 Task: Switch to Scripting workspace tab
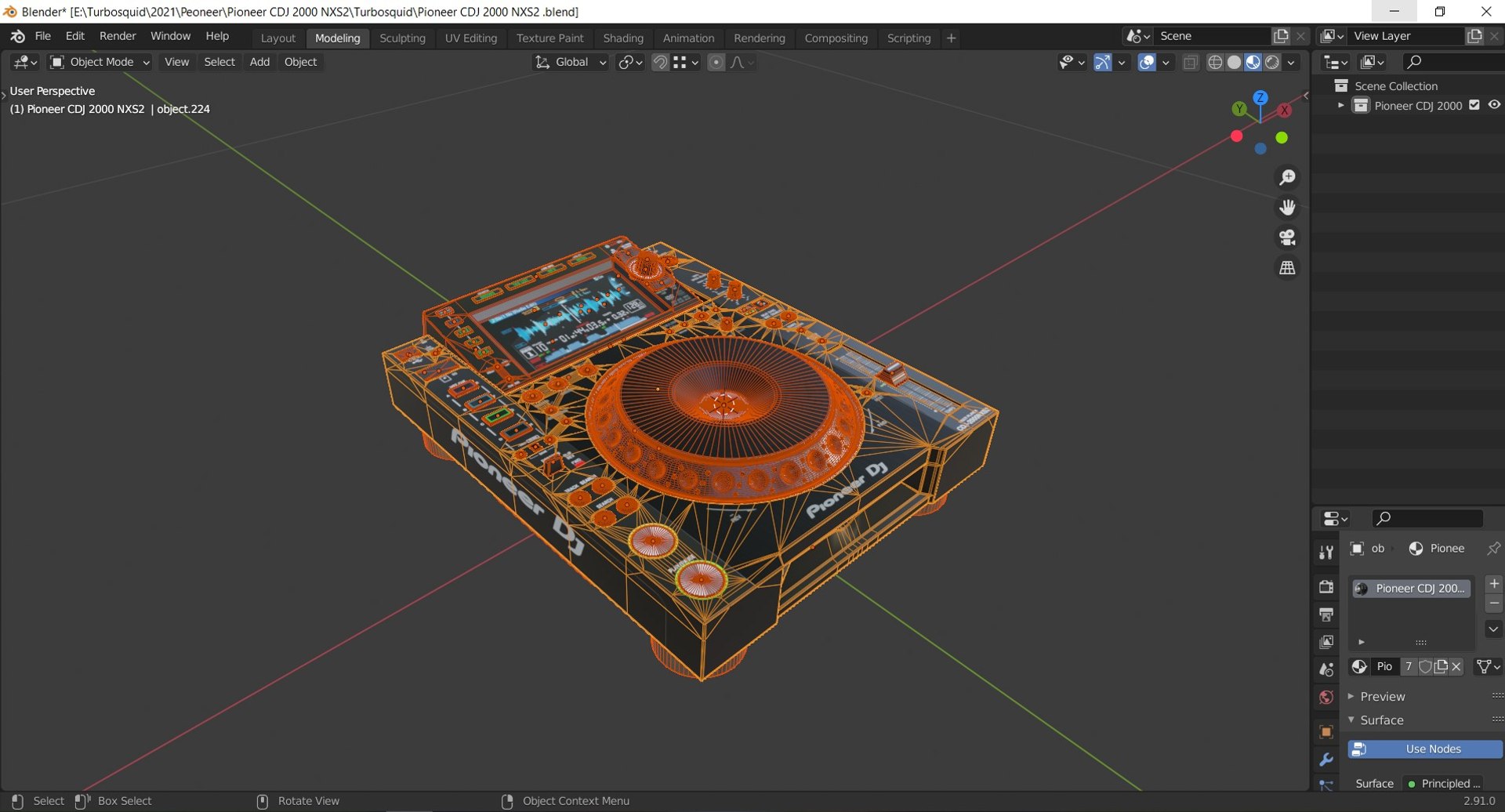(x=909, y=38)
